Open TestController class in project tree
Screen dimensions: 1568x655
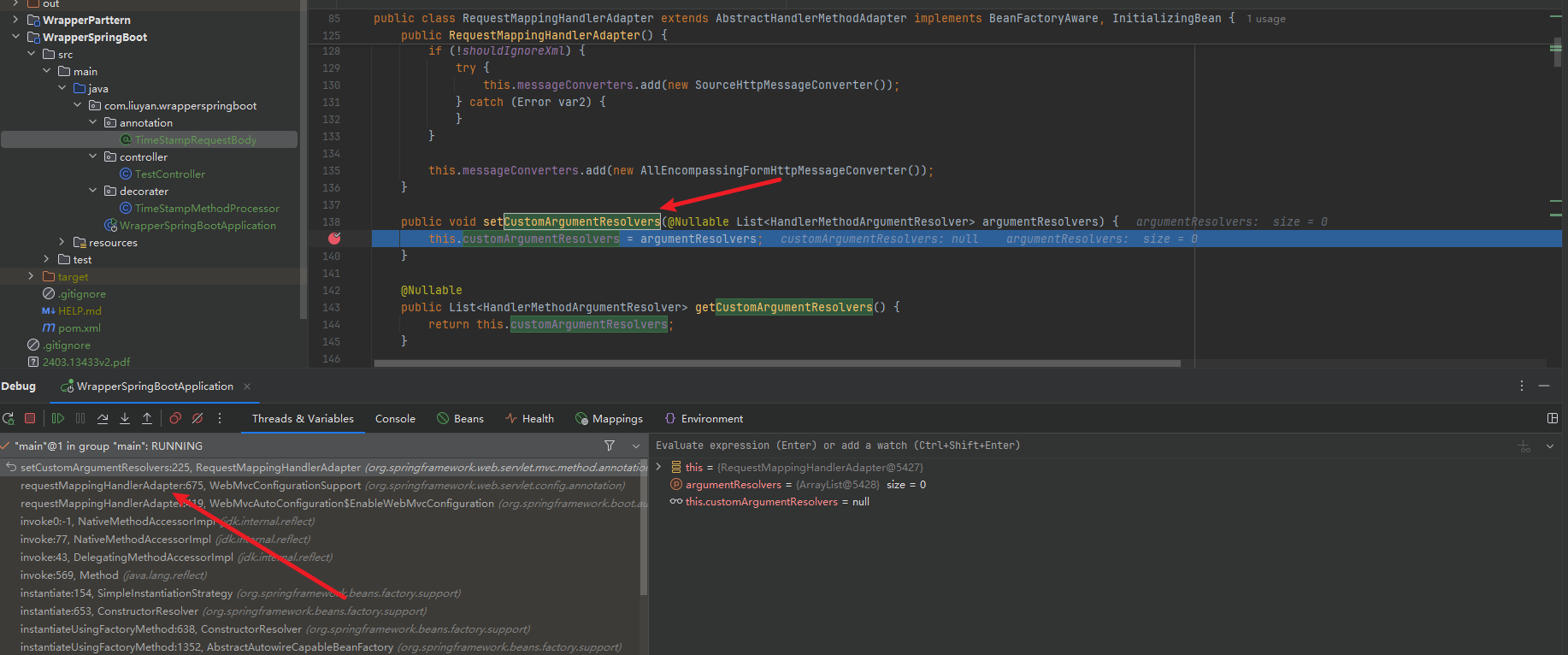coord(169,174)
